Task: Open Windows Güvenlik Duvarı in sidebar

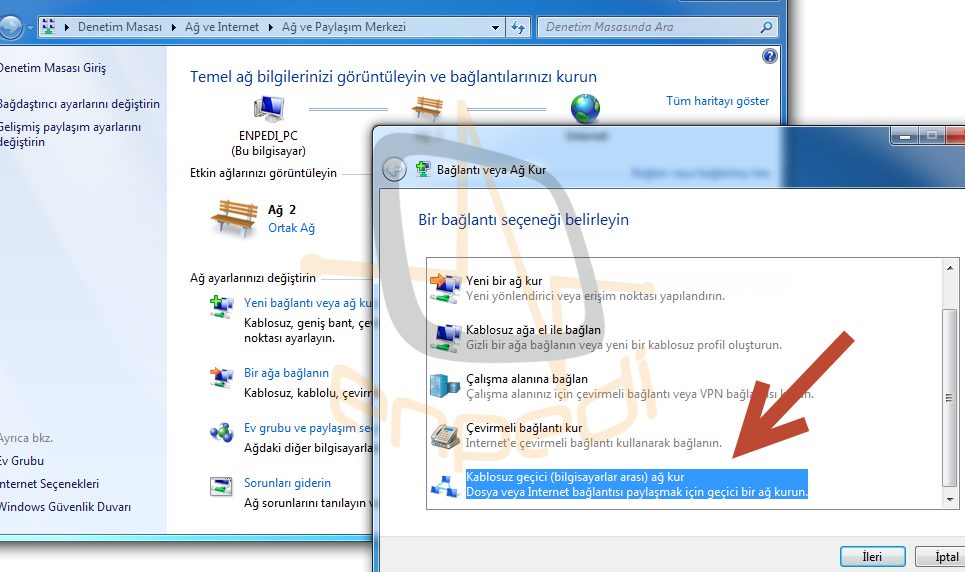Action: (x=65, y=507)
